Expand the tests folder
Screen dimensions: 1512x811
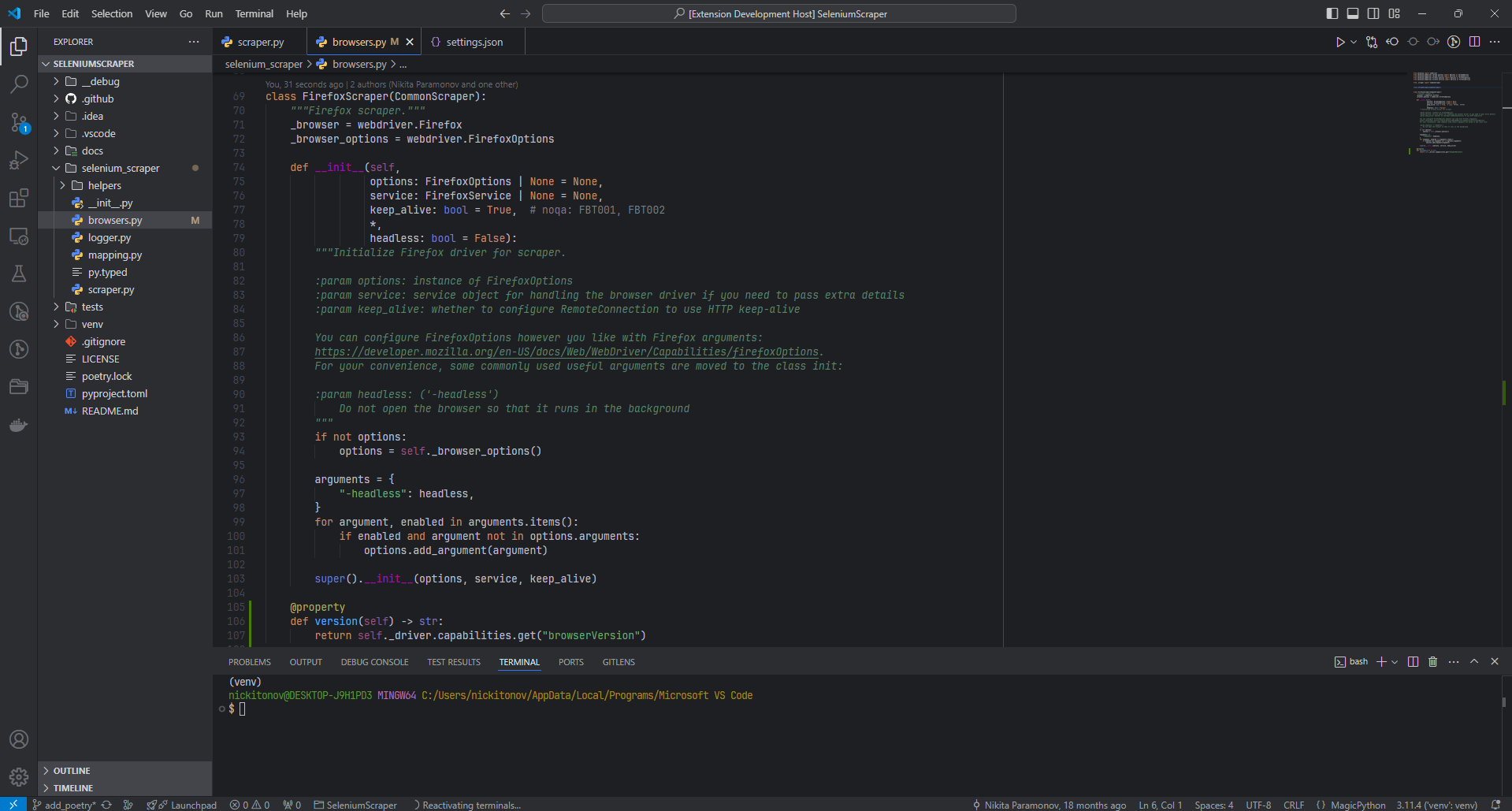pyautogui.click(x=92, y=307)
